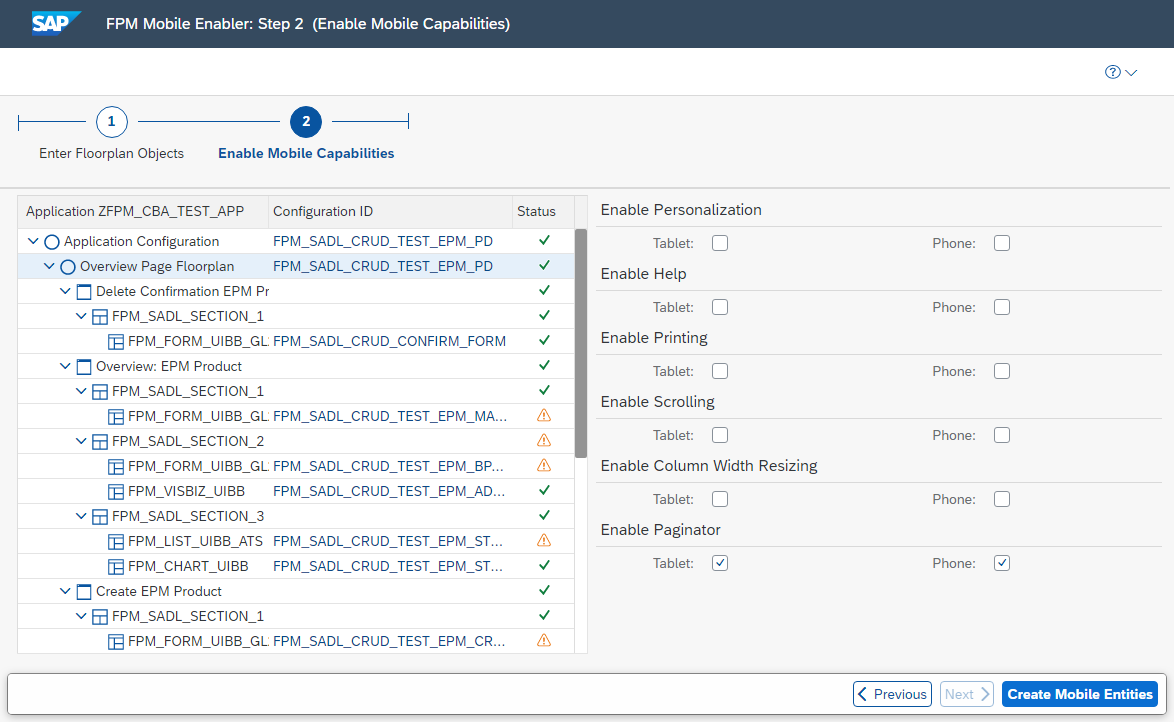Enable Personalization for Tablet

pos(719,242)
